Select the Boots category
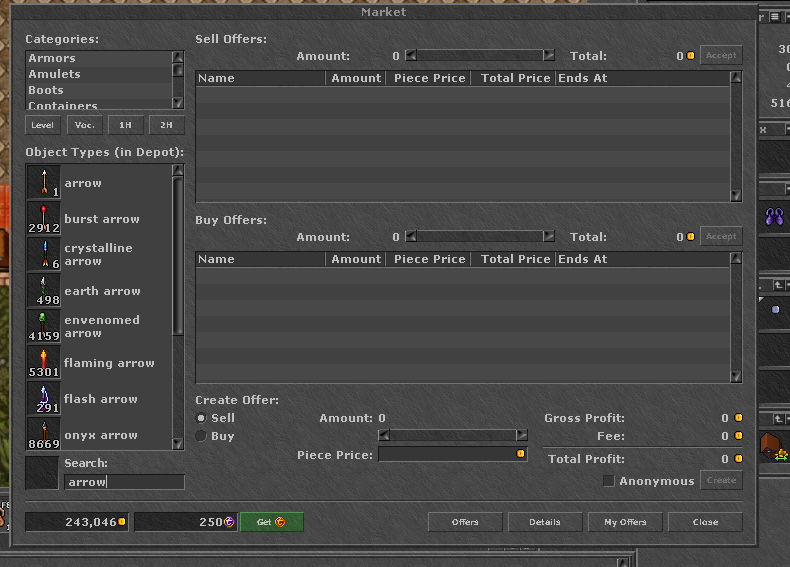 pos(99,90)
